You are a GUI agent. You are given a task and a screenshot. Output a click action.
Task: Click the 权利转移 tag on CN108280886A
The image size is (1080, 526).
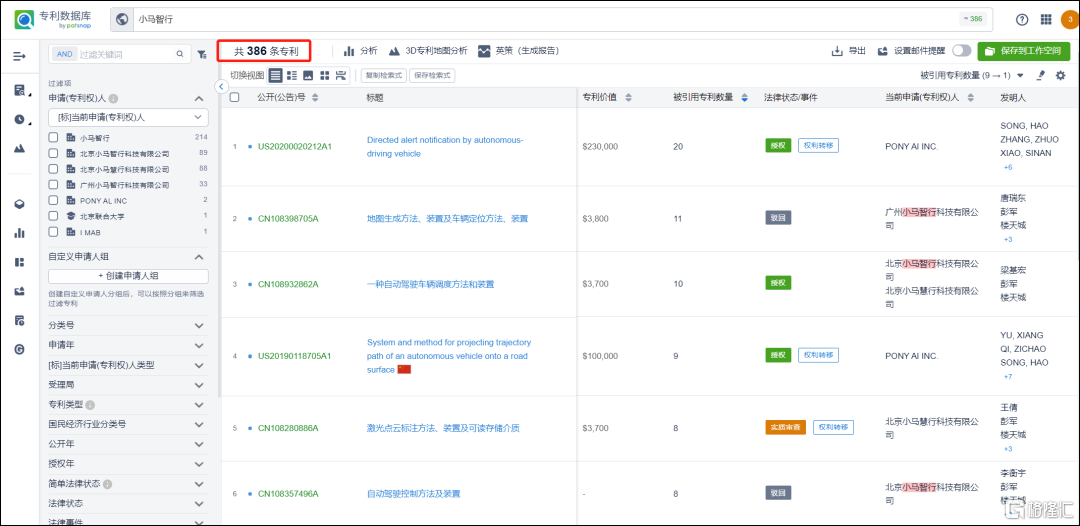(x=833, y=428)
